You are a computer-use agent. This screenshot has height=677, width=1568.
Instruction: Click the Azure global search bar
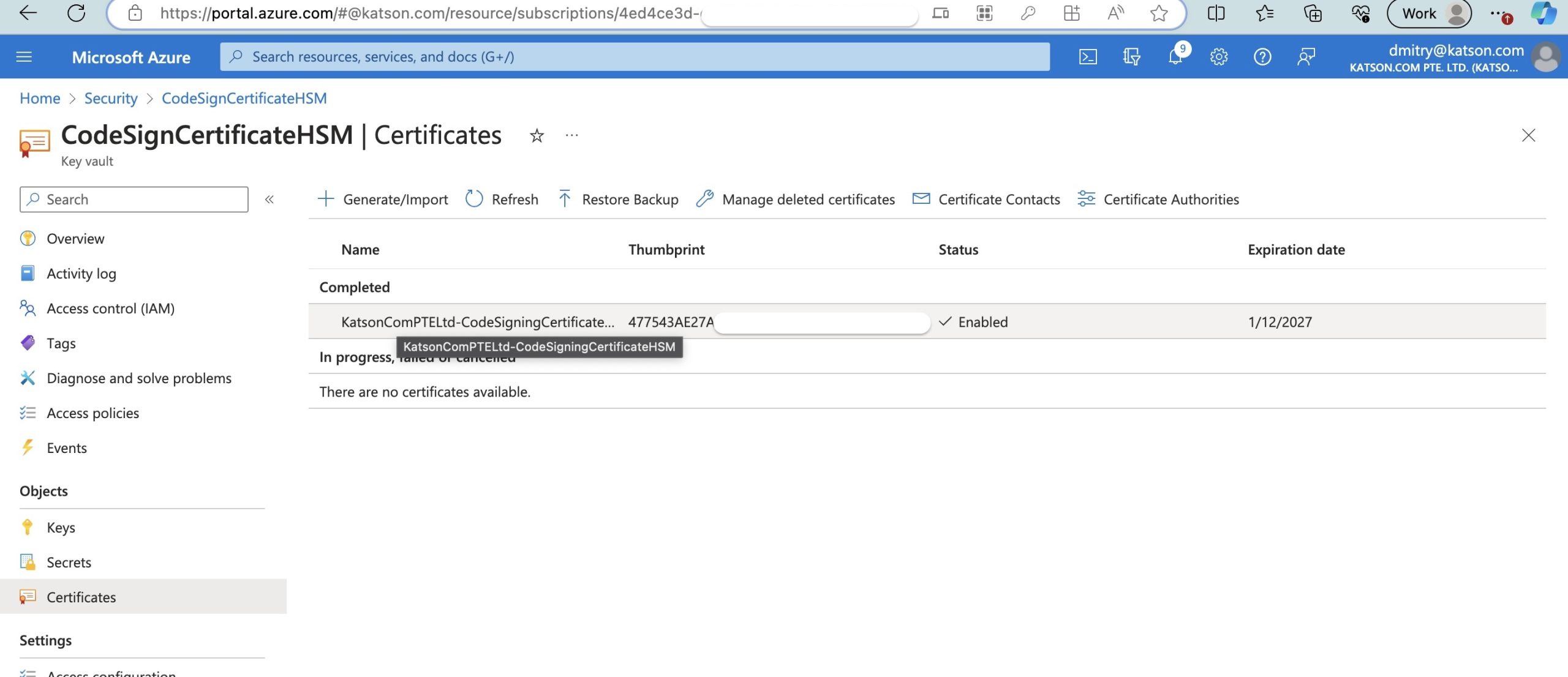635,57
